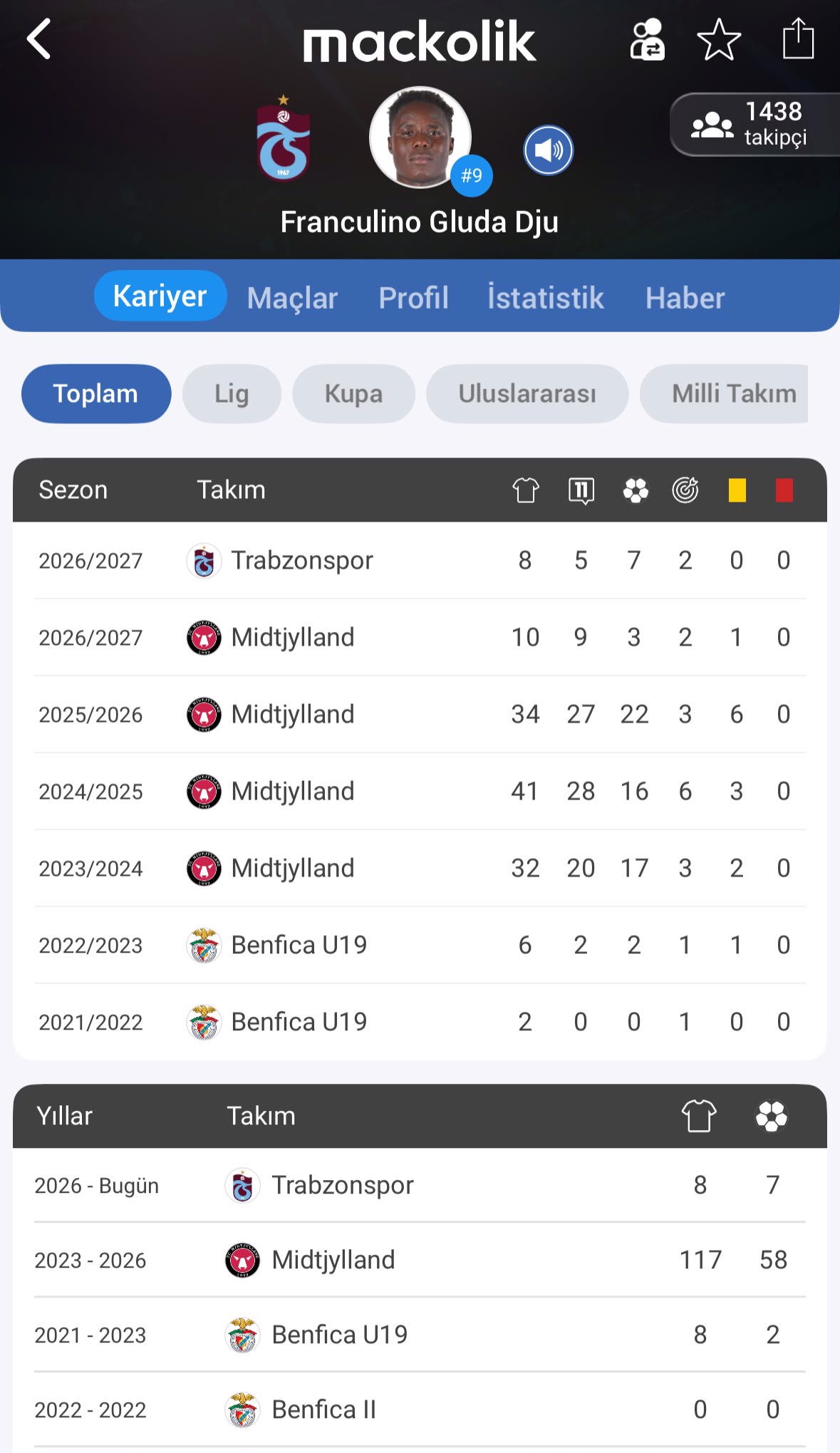Choose the Uluslararası filter
This screenshot has height=1453, width=840.
(527, 393)
